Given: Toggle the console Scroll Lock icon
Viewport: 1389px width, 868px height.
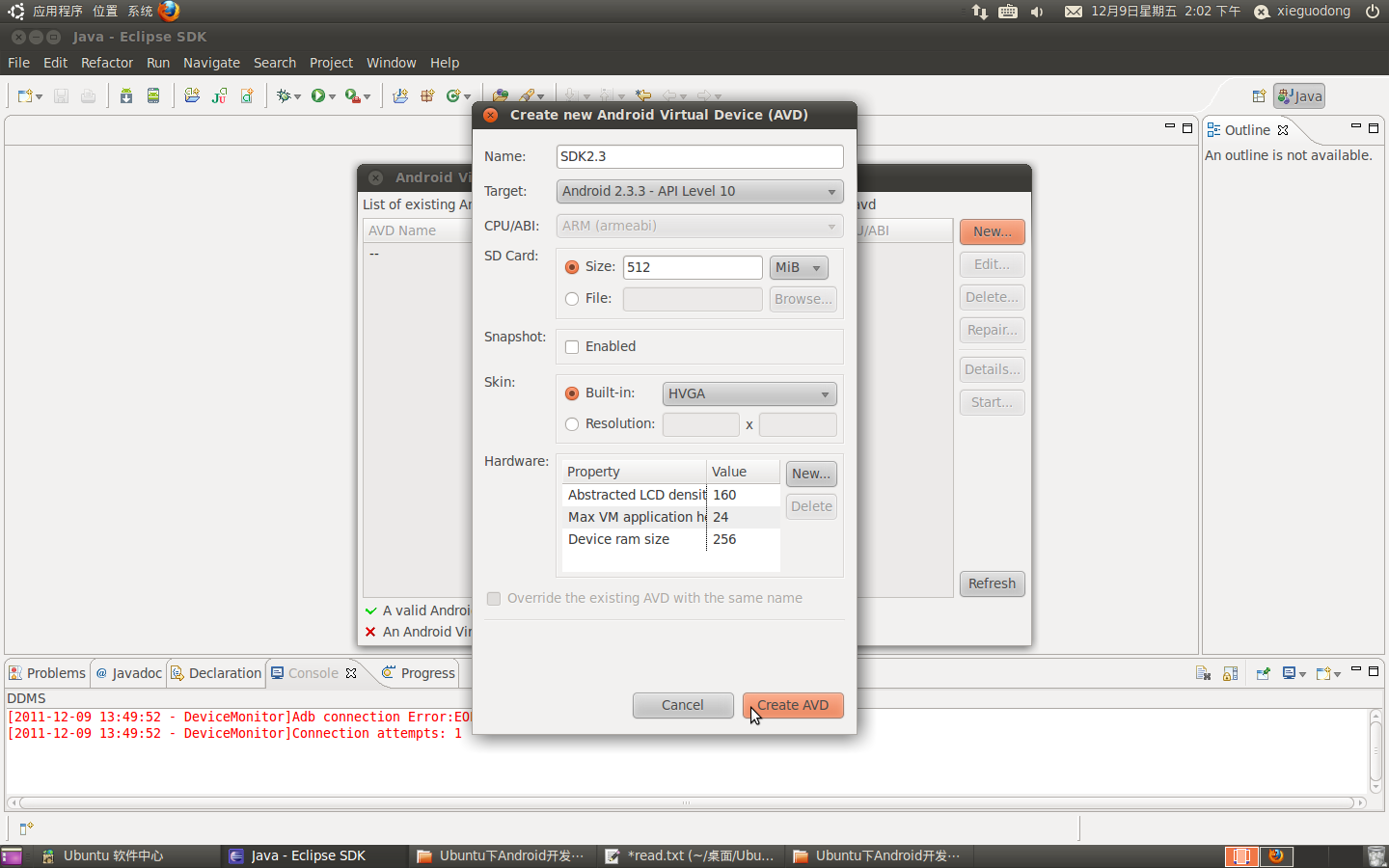Looking at the screenshot, I should click(1230, 673).
